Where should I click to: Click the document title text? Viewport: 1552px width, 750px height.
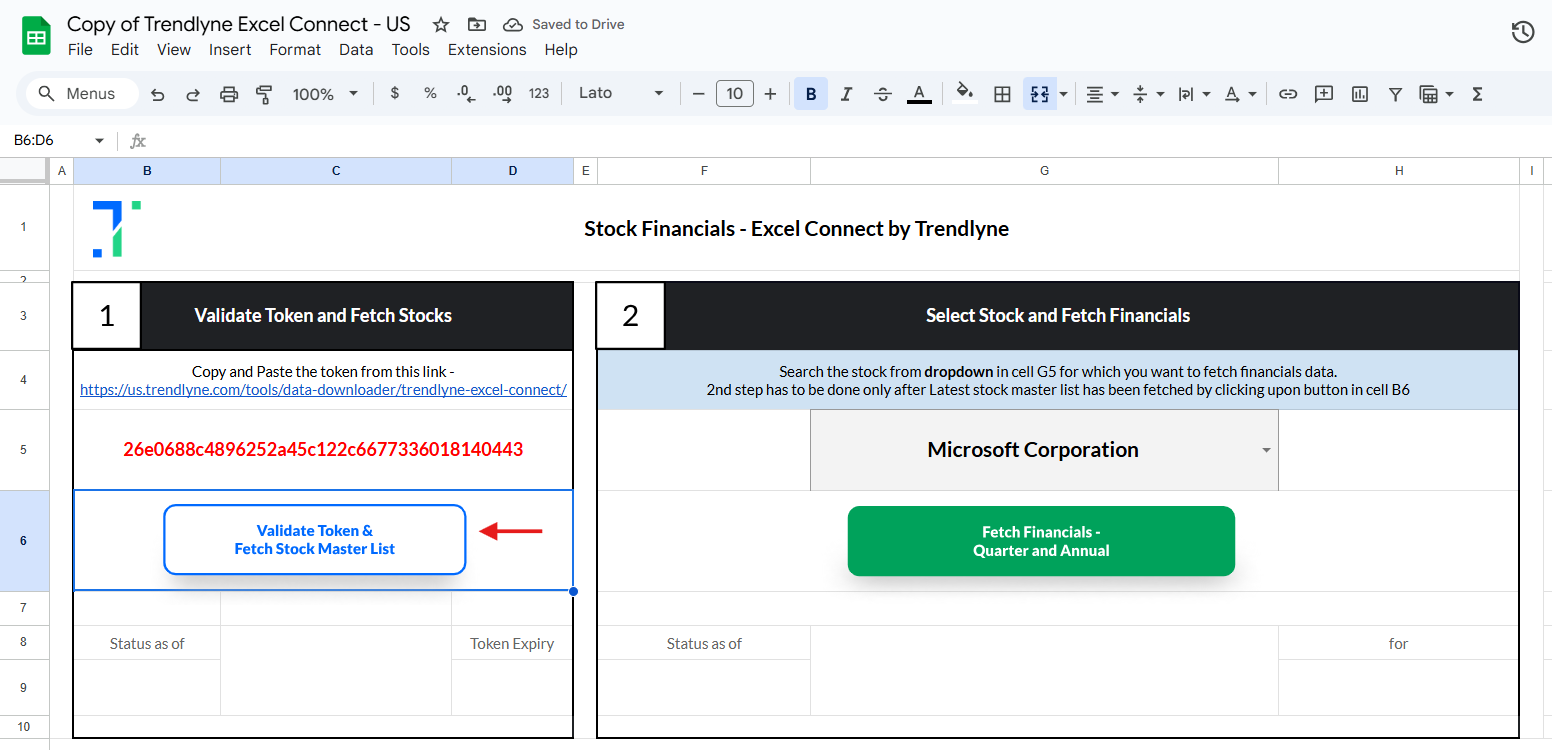click(239, 24)
